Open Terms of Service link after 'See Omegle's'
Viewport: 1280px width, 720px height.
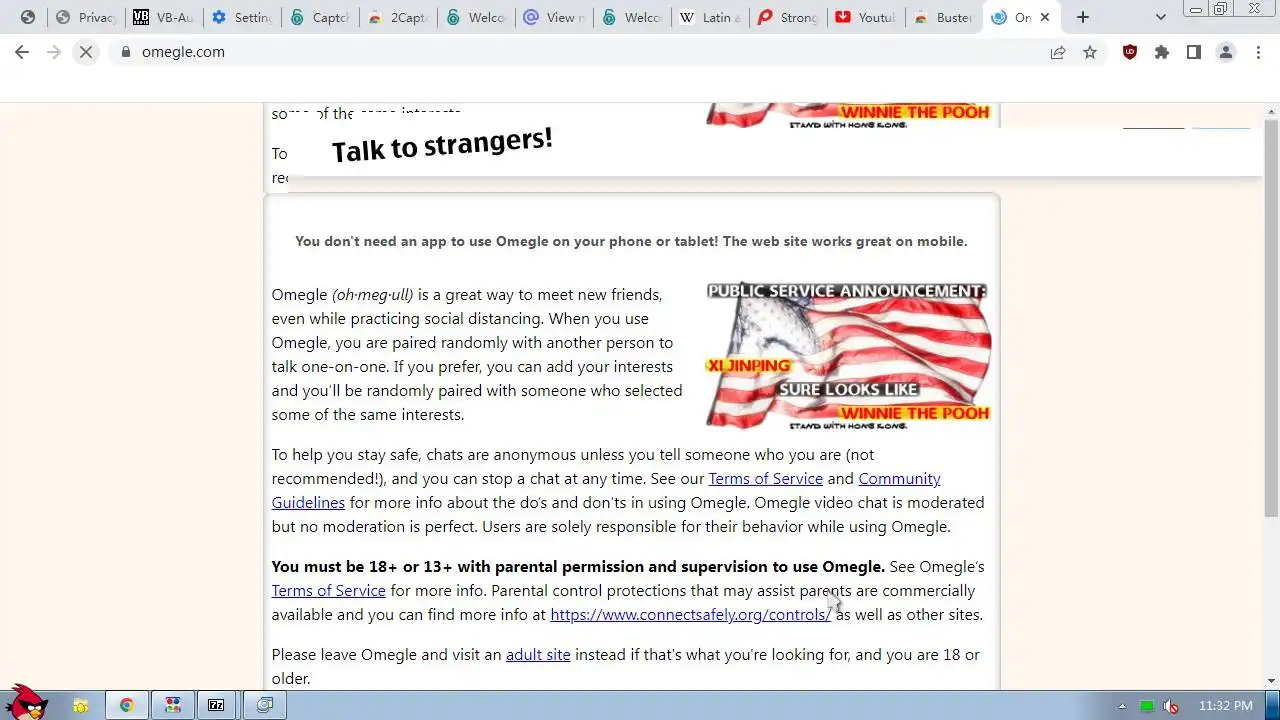[328, 591]
